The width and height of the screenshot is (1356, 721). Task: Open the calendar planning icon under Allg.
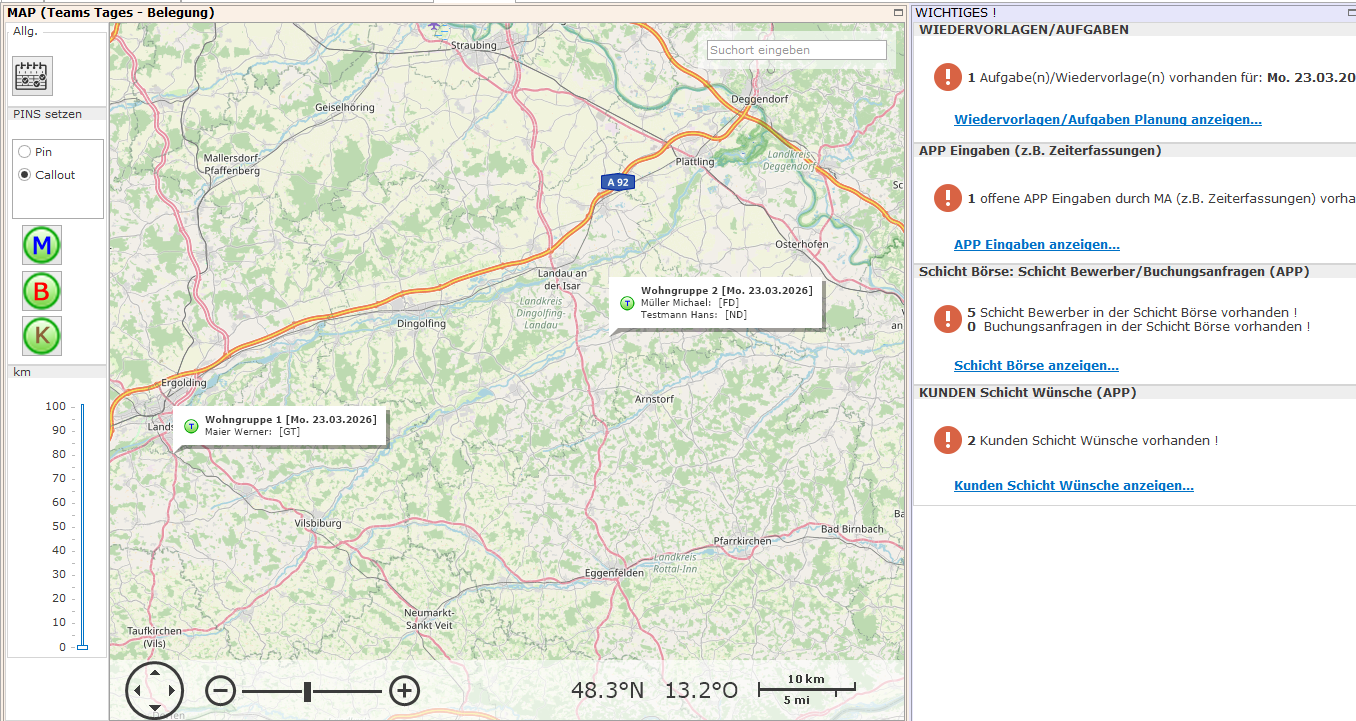pyautogui.click(x=32, y=76)
